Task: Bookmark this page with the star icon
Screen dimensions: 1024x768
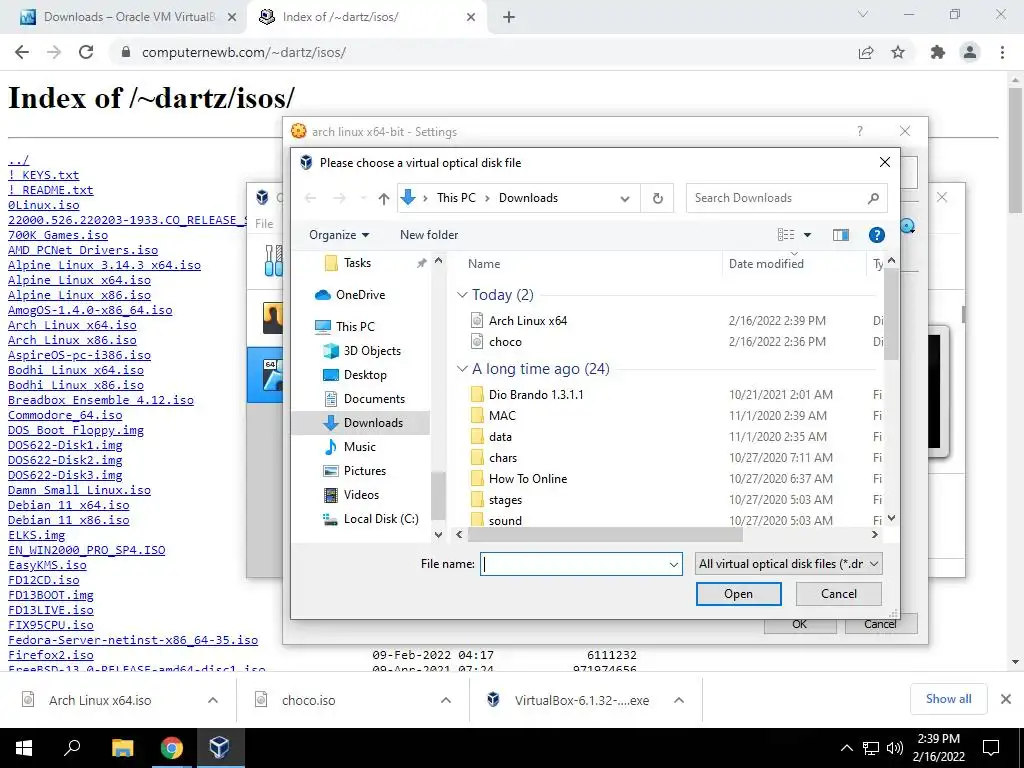Action: (x=898, y=52)
